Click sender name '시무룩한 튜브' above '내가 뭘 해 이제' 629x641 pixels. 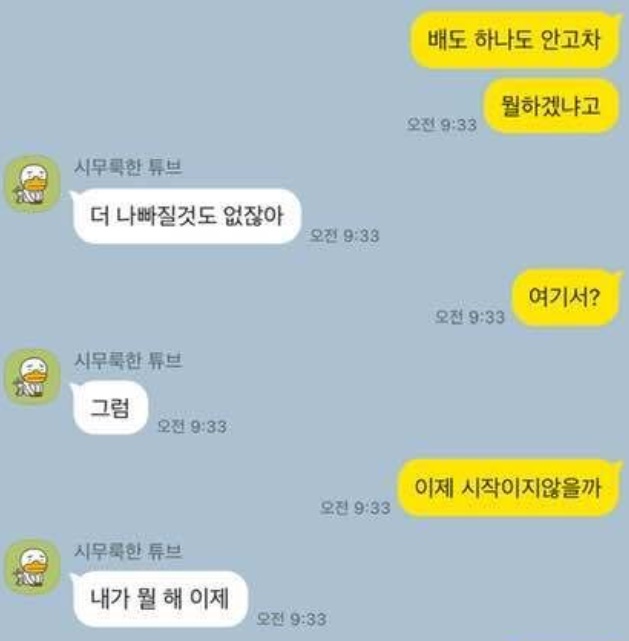coord(128,551)
